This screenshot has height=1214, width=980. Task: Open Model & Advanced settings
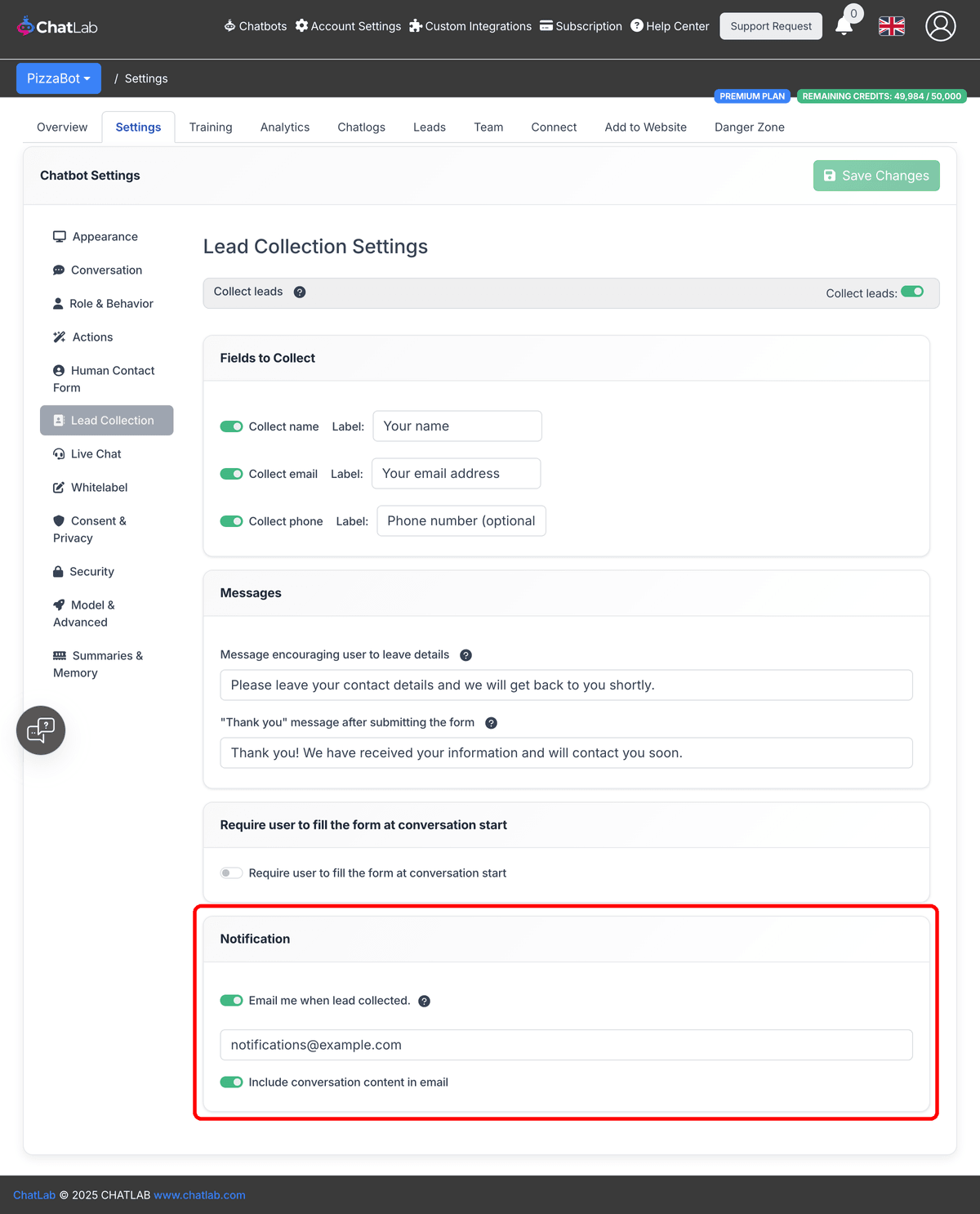[84, 614]
